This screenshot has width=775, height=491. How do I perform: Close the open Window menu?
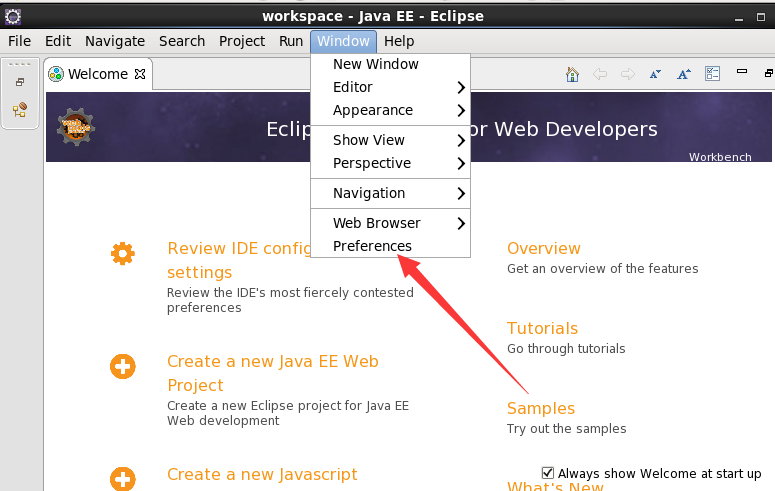pos(344,41)
